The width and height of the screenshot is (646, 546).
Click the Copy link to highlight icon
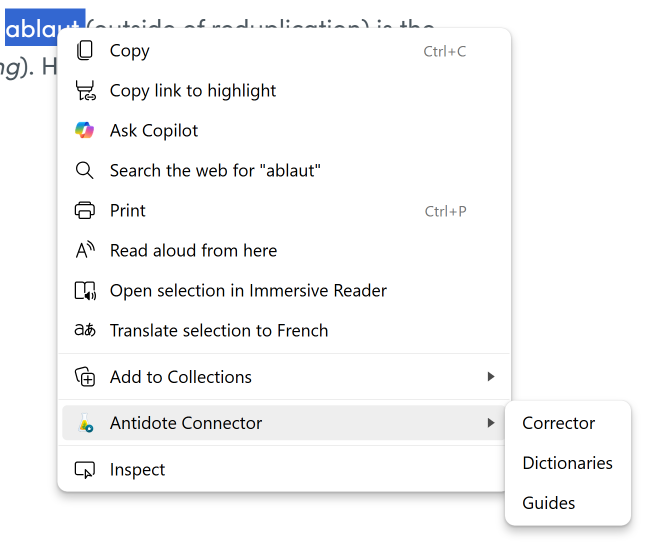pos(85,91)
